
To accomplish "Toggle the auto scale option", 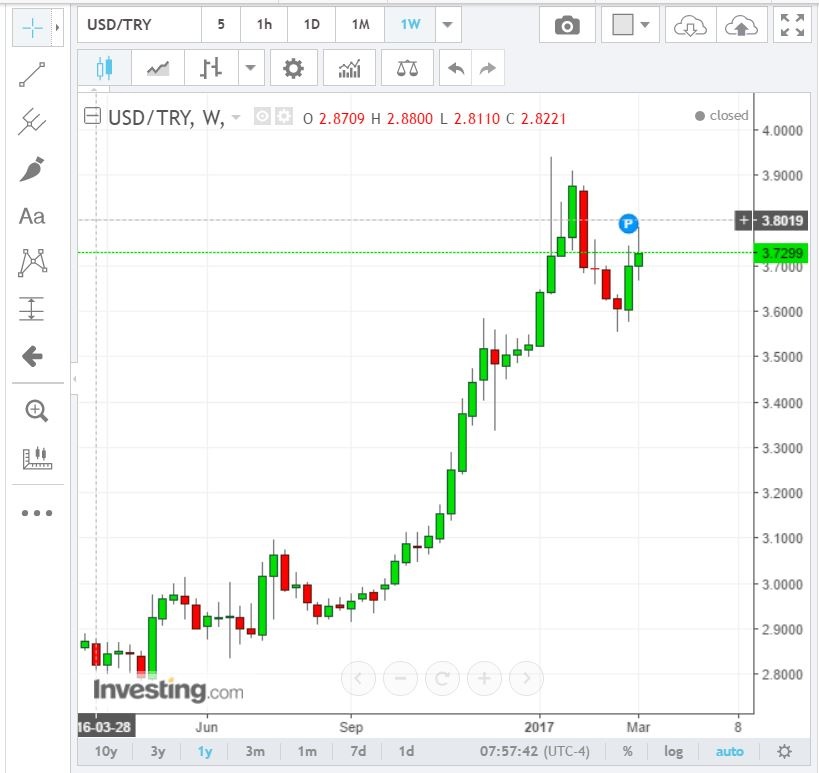I will (x=729, y=751).
